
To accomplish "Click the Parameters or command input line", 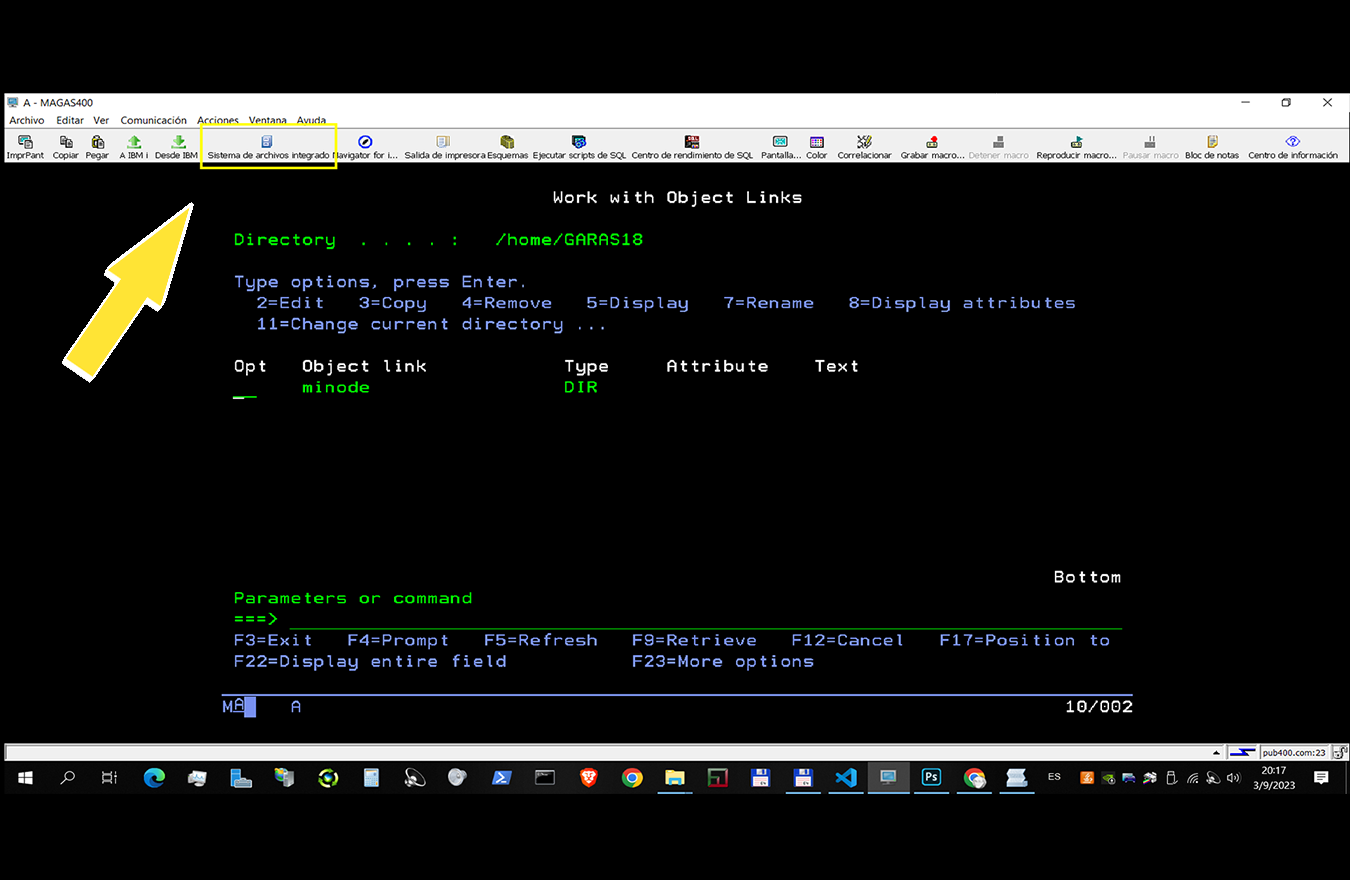I will click(x=700, y=619).
